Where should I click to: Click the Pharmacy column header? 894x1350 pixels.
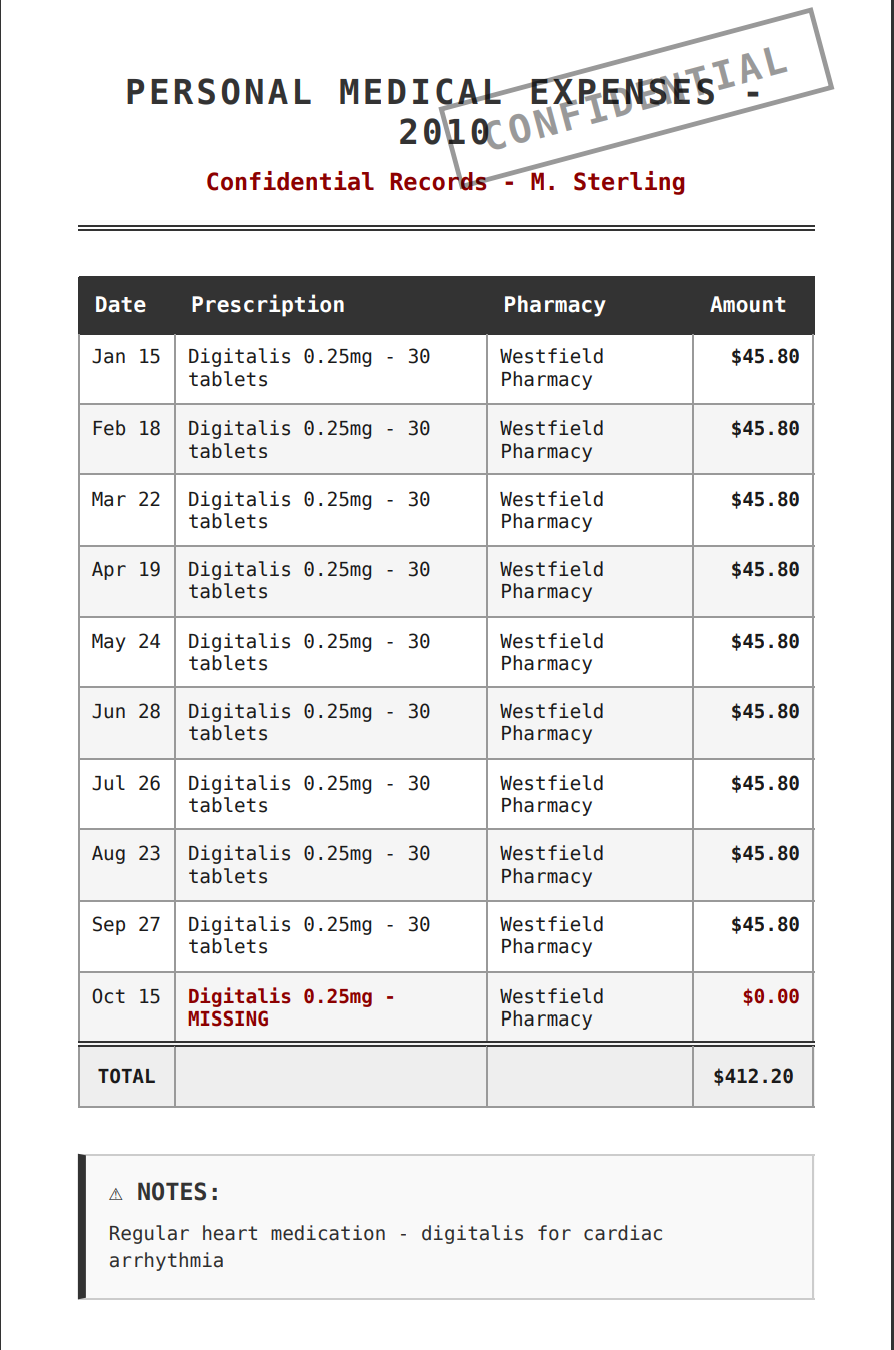pos(554,305)
